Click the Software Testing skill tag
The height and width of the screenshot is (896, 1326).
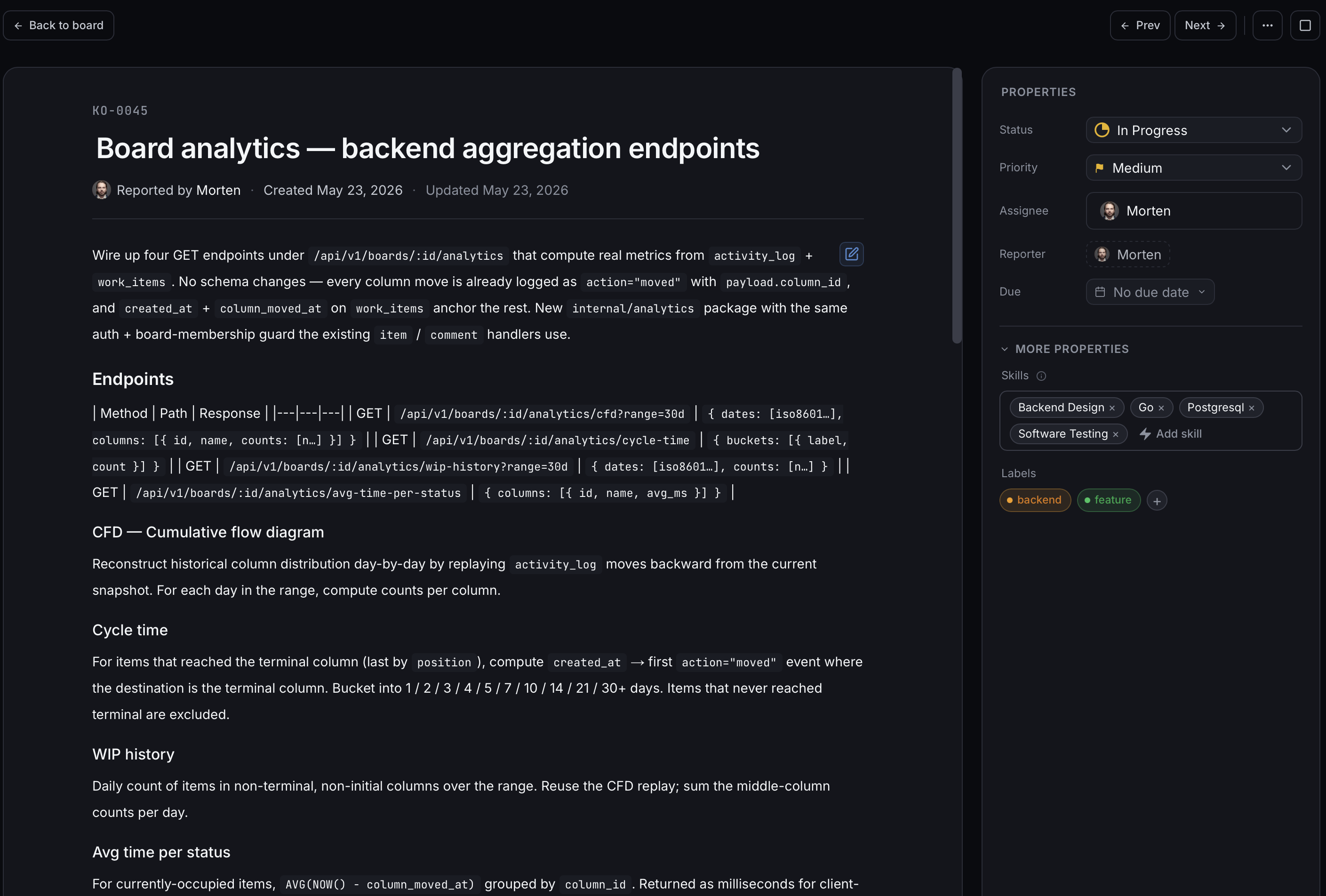click(x=1068, y=434)
